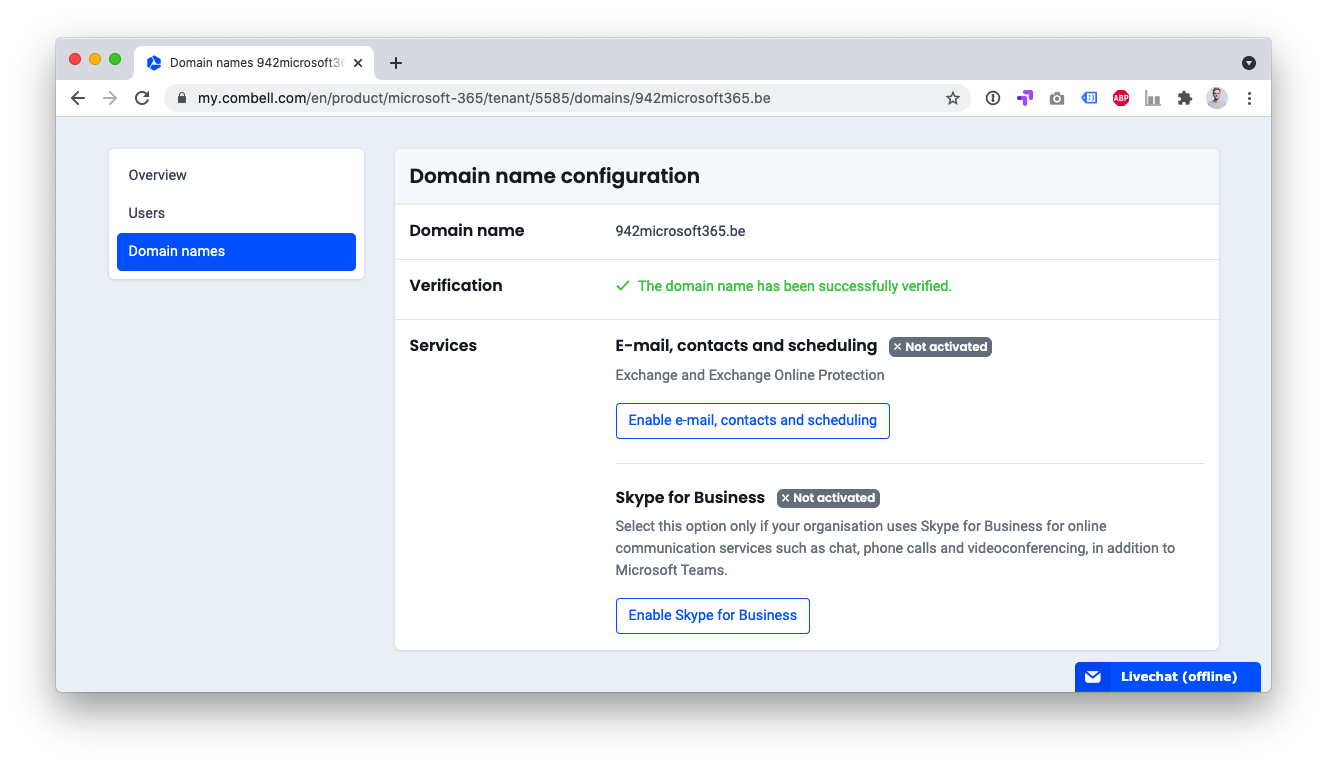Open the Livechat (offline) widget
Image resolution: width=1327 pixels, height=766 pixels.
coord(1168,677)
